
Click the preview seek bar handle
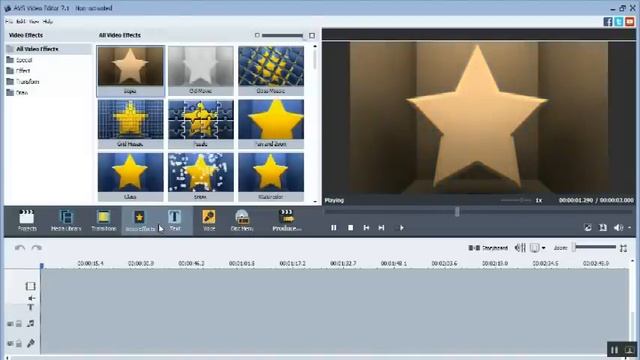(x=457, y=211)
